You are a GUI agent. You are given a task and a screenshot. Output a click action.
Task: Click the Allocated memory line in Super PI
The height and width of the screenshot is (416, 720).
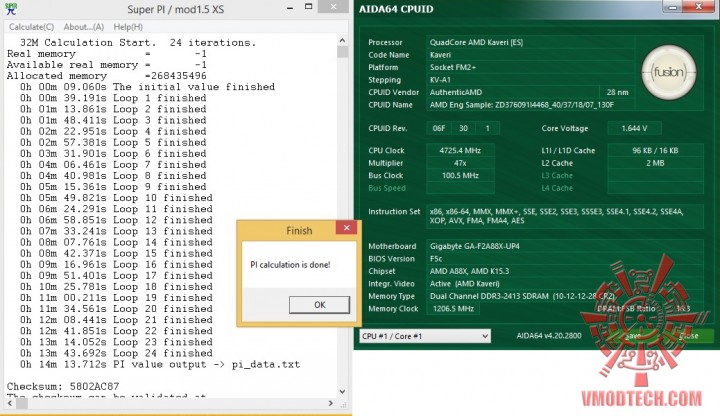tap(107, 76)
